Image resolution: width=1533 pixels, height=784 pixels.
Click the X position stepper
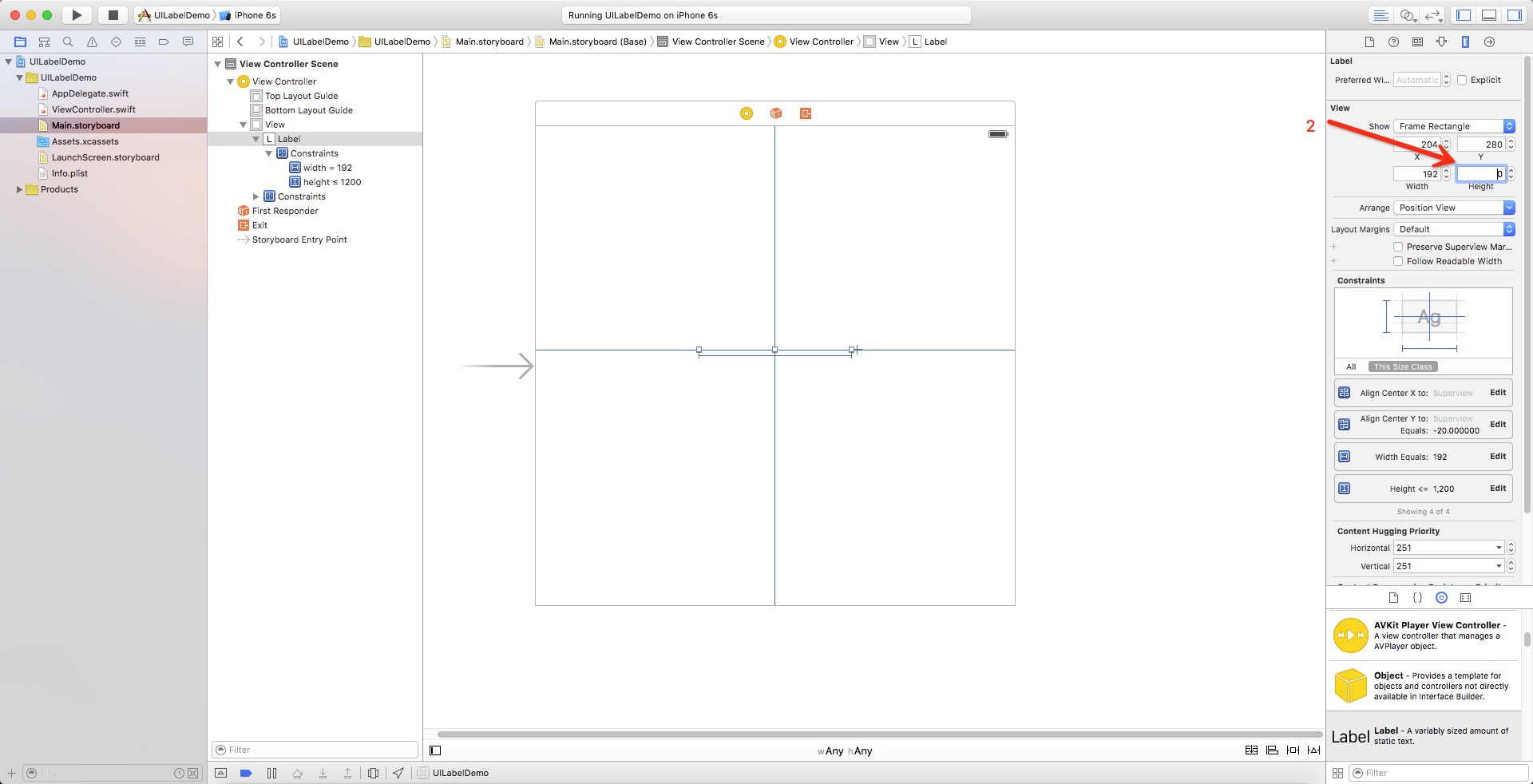(1446, 145)
